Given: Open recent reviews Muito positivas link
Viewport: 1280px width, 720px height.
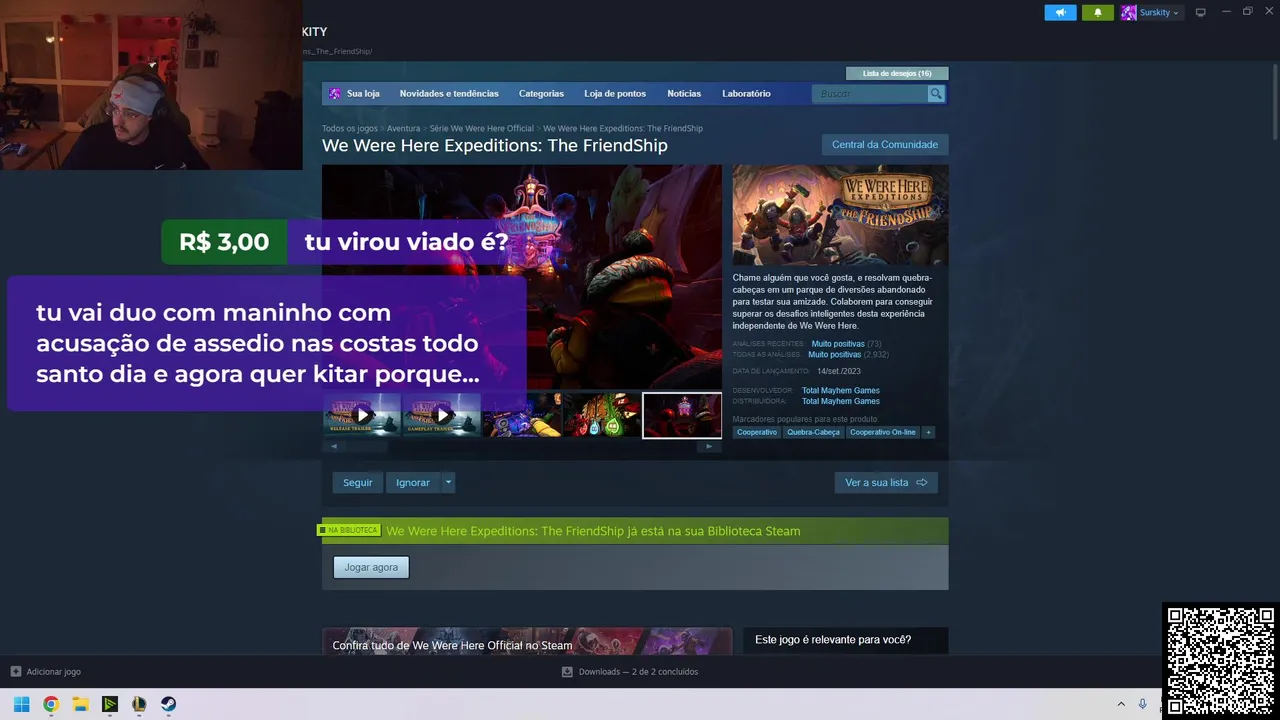Looking at the screenshot, I should coord(838,344).
